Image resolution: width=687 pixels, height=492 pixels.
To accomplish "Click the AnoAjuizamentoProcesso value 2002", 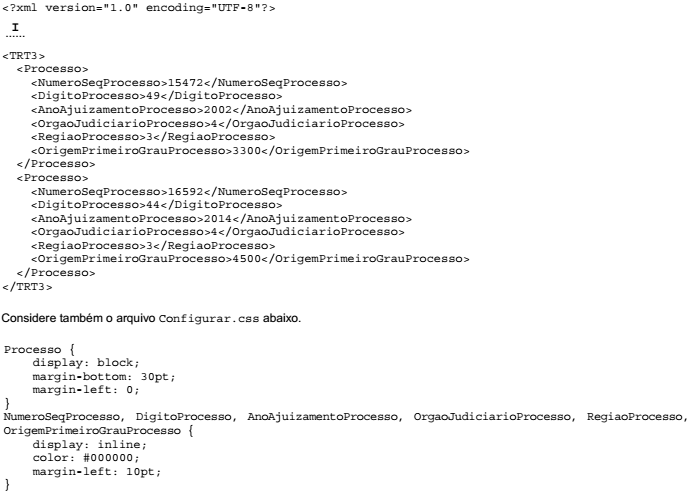I will [218, 110].
